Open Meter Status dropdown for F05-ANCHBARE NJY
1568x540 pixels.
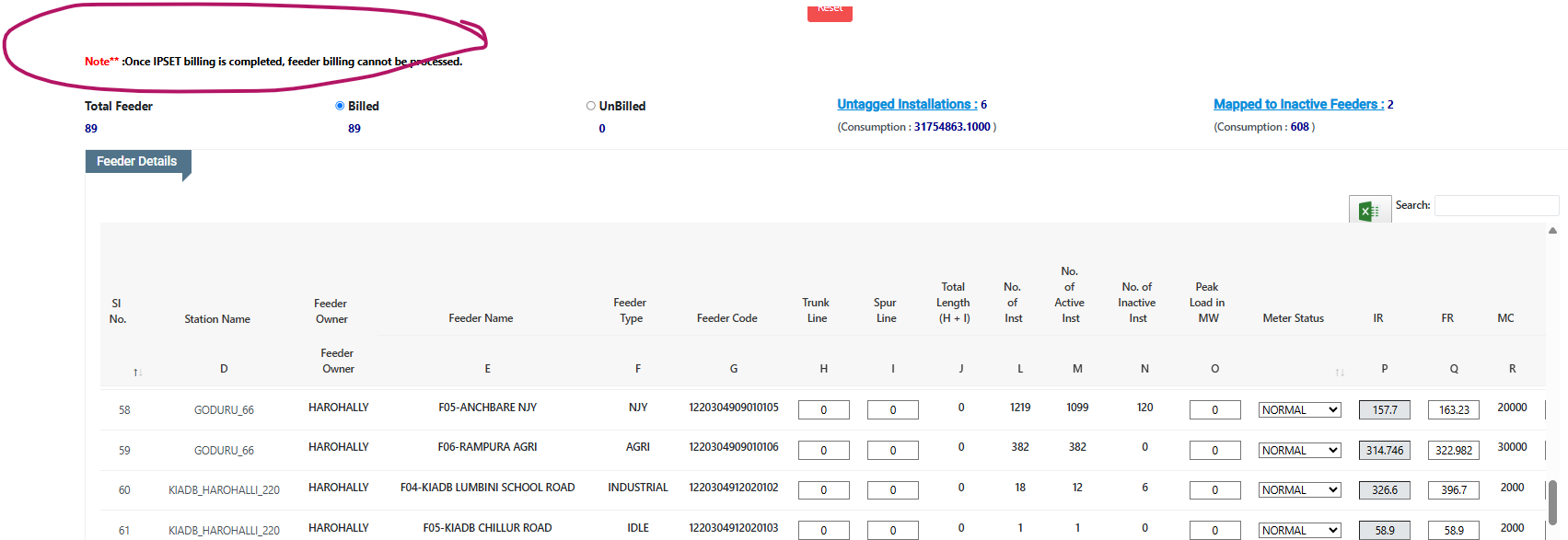point(1300,410)
